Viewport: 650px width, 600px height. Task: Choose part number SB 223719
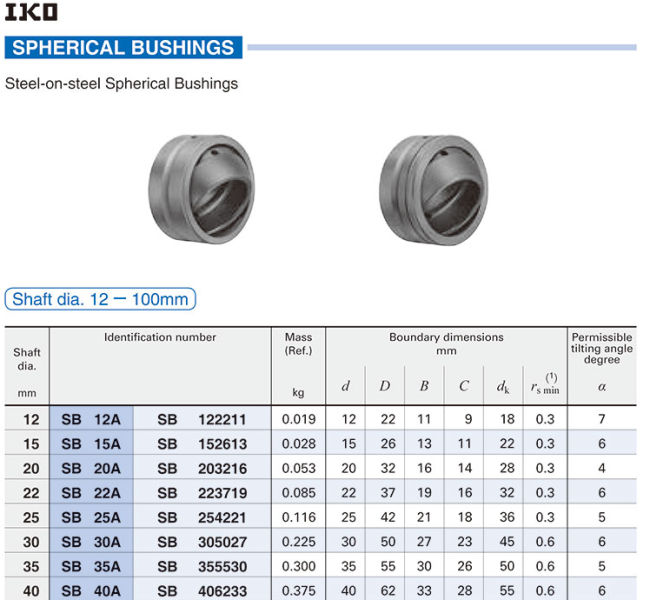click(201, 493)
